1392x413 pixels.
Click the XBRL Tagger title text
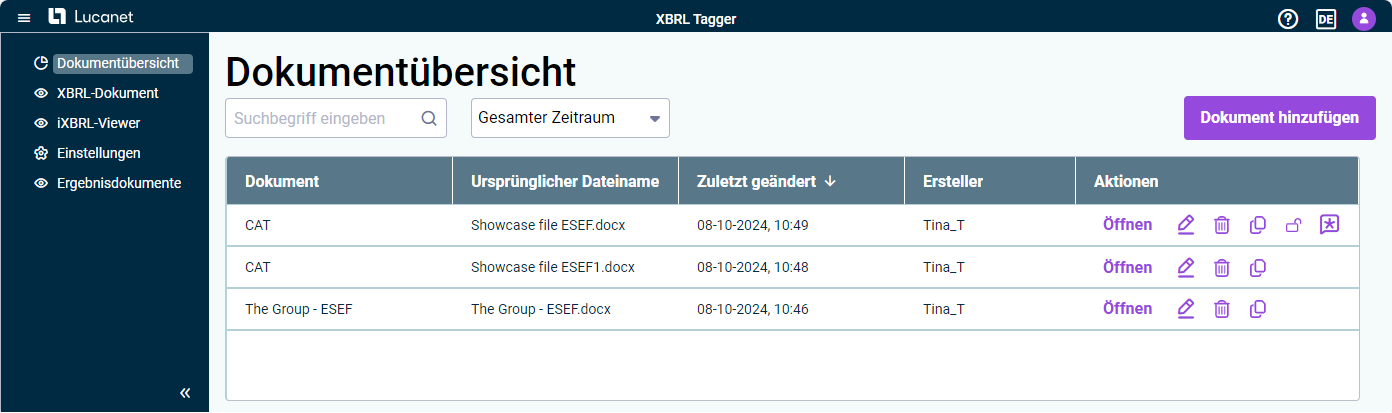click(696, 18)
